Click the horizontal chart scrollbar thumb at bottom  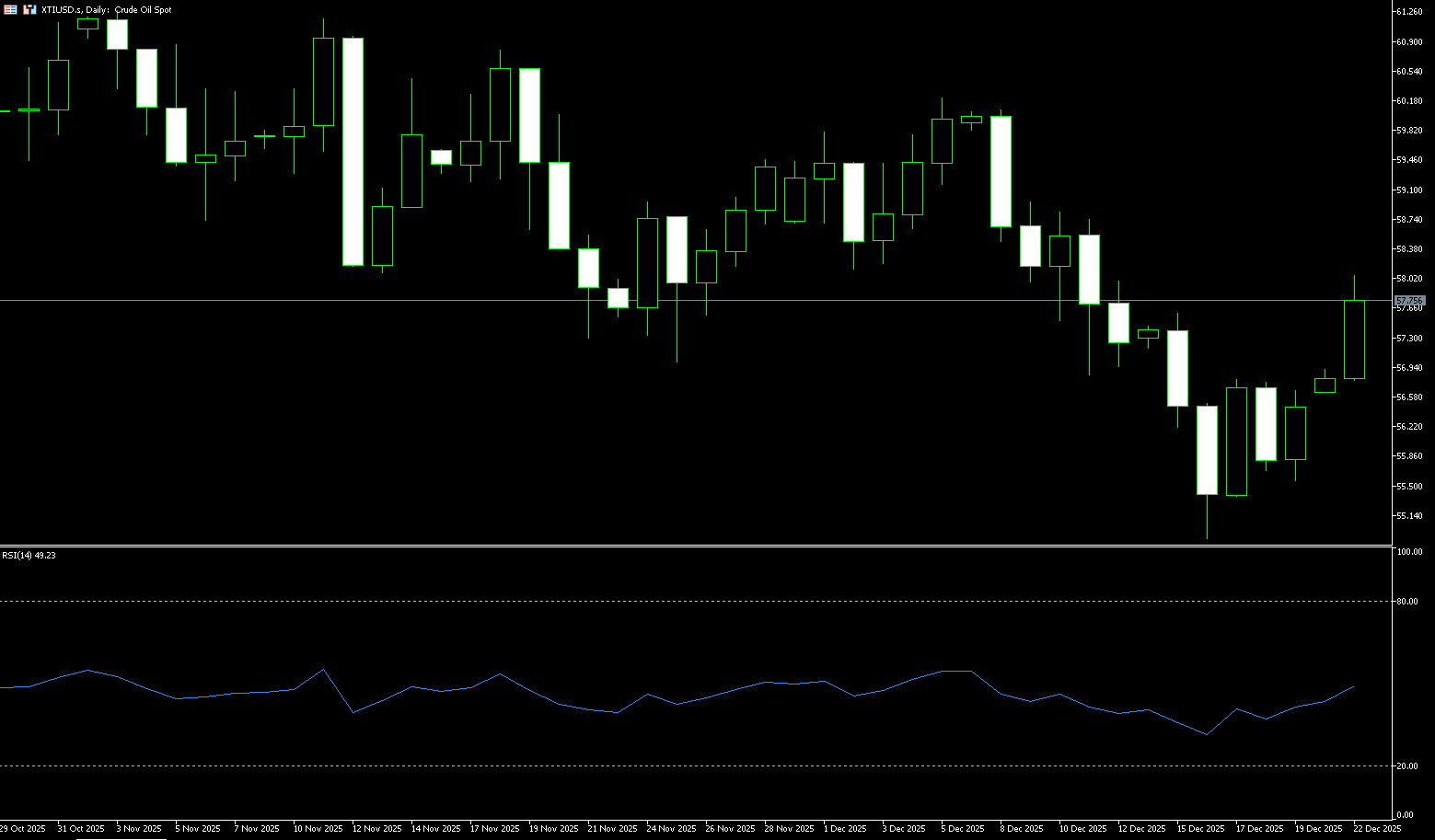click(x=101, y=838)
